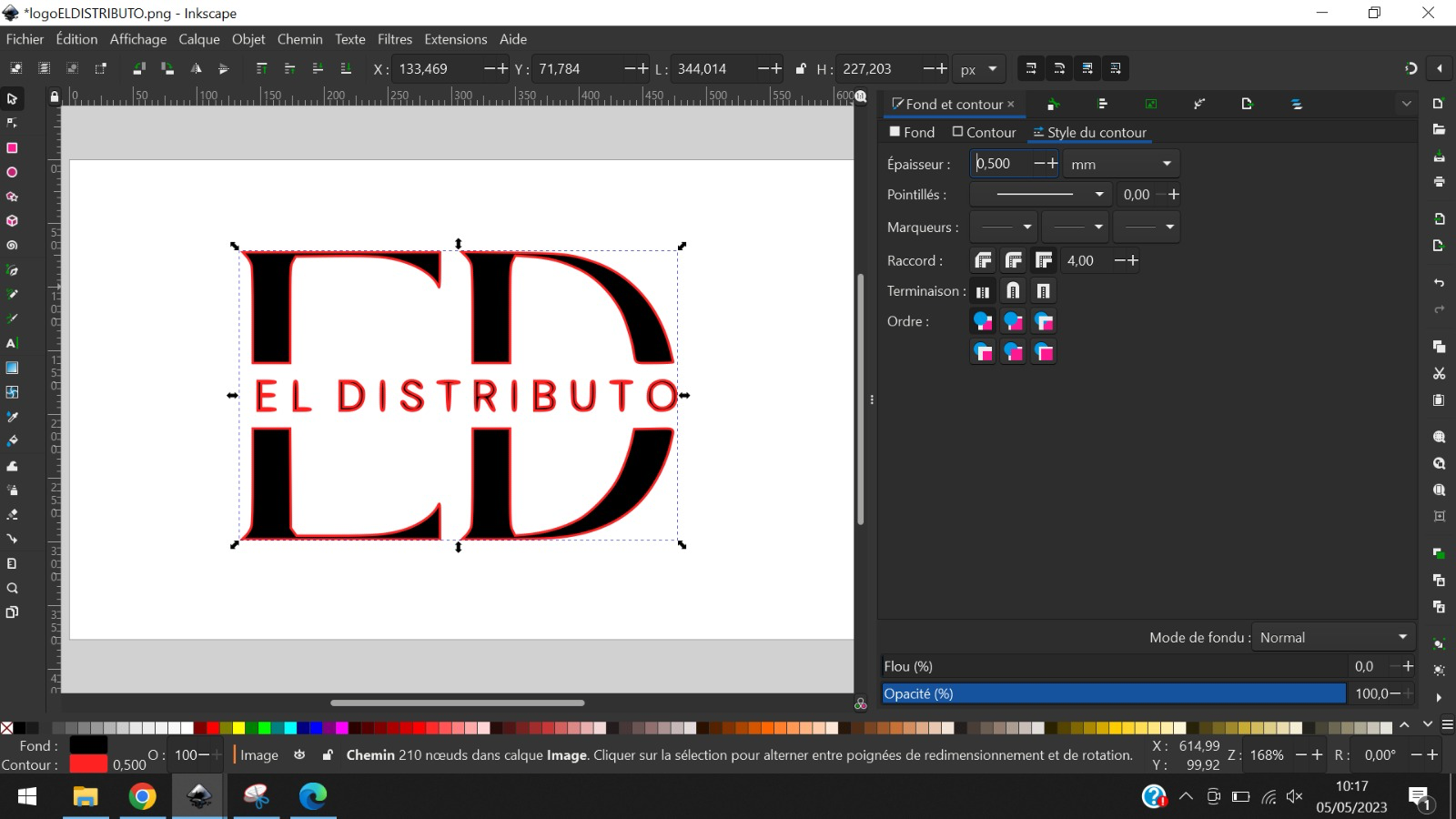1456x819 pixels.
Task: Choose the round cap Terminaison option
Action: point(1013,291)
